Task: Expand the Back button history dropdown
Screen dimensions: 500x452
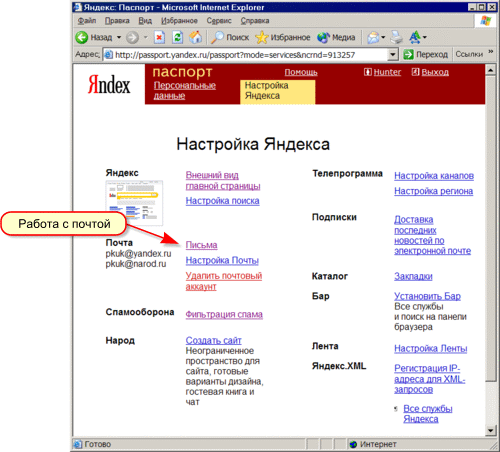Action: (119, 37)
